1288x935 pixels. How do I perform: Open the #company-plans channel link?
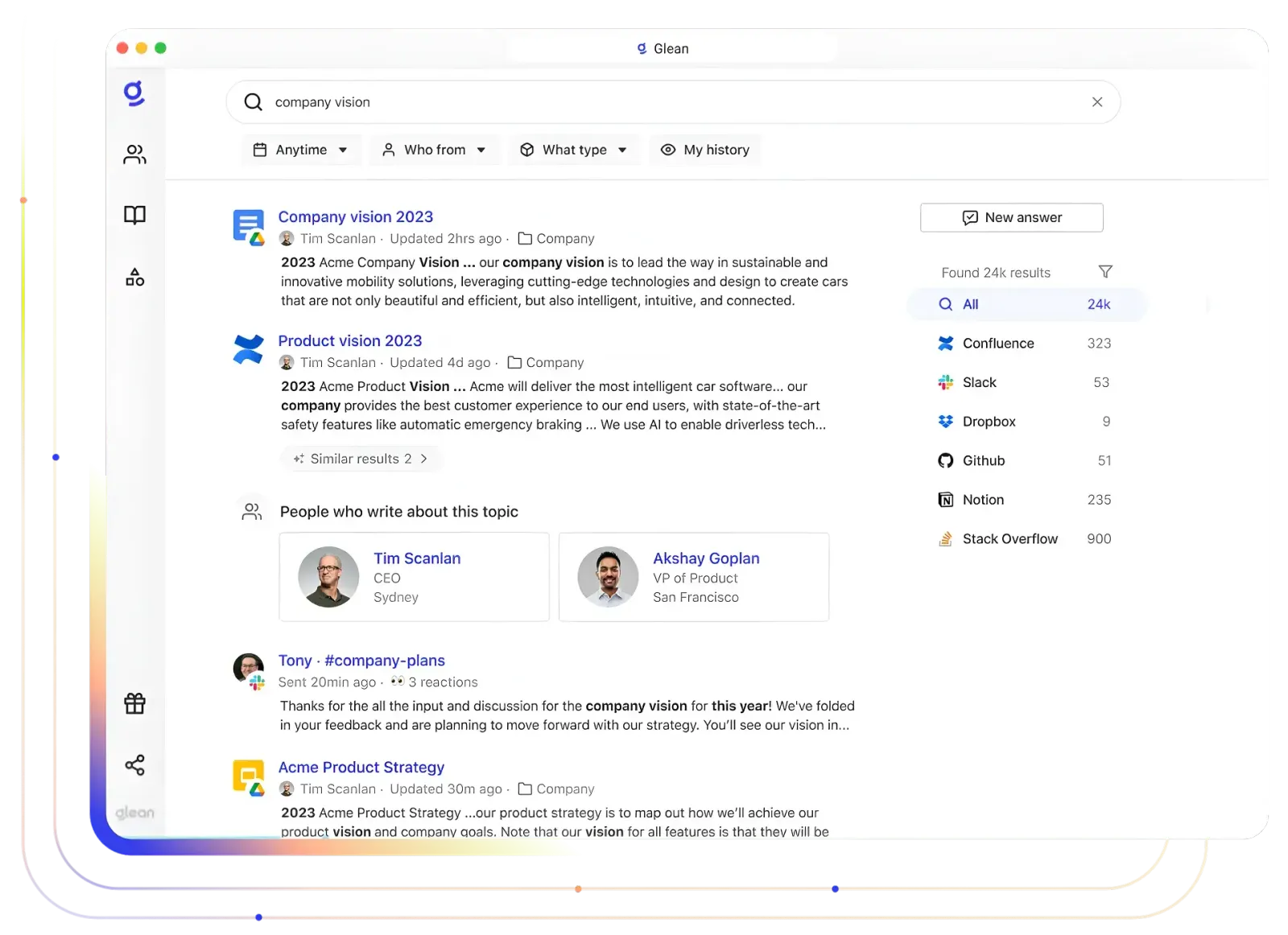tap(385, 661)
